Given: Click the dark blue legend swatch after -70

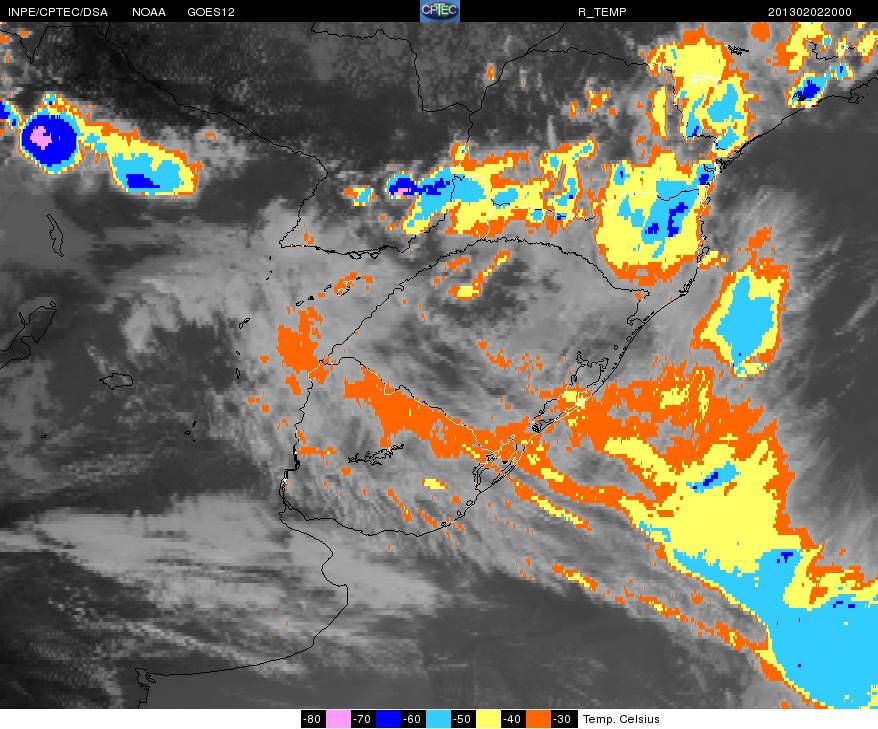Looking at the screenshot, I should coord(388,719).
